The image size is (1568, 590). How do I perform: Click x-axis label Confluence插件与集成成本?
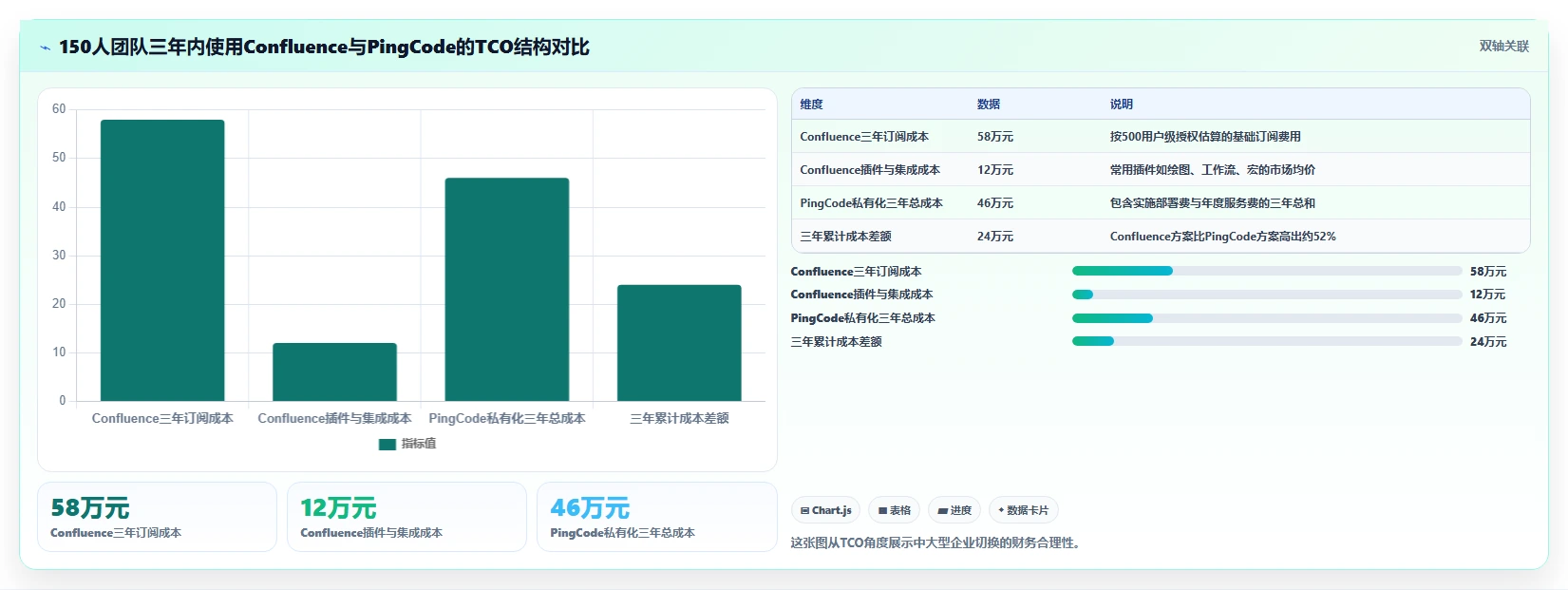pos(334,418)
